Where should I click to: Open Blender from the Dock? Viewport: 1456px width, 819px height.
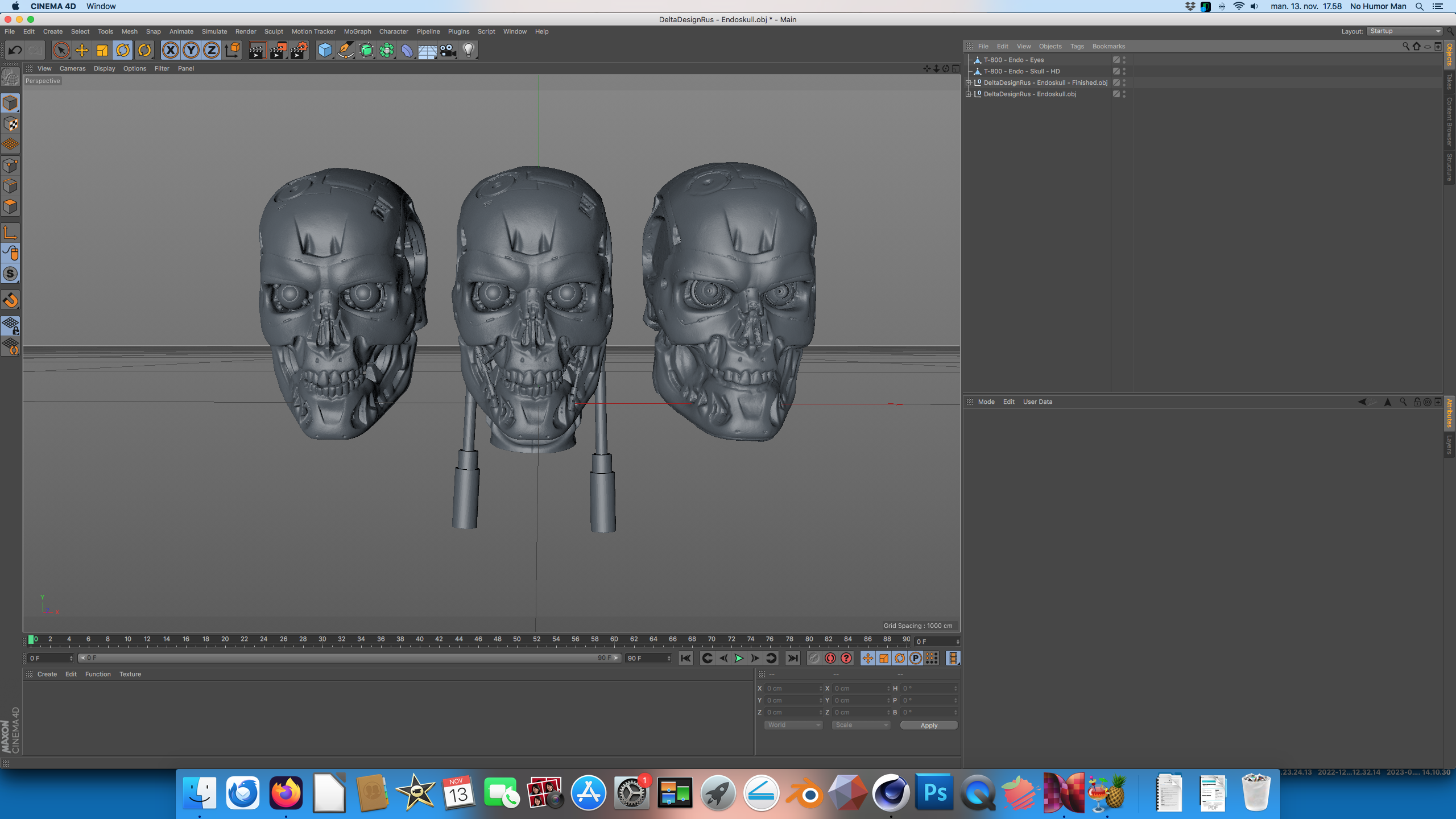804,793
